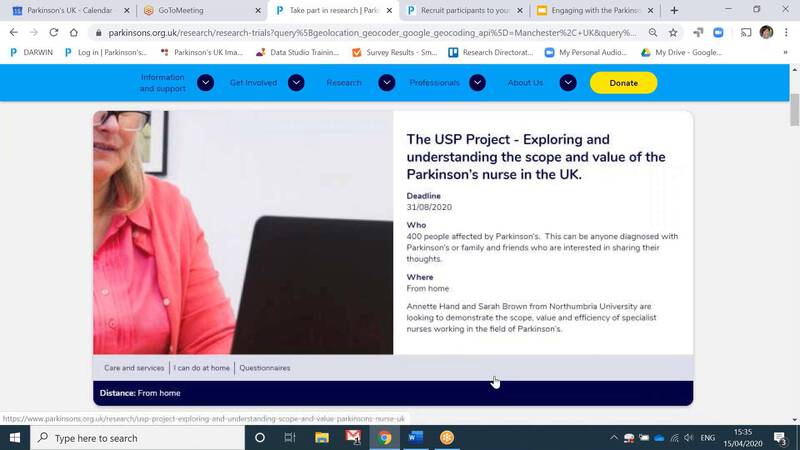Close the Parkinson's UK - Calendar tab
800x450 pixels.
pyautogui.click(x=127, y=10)
